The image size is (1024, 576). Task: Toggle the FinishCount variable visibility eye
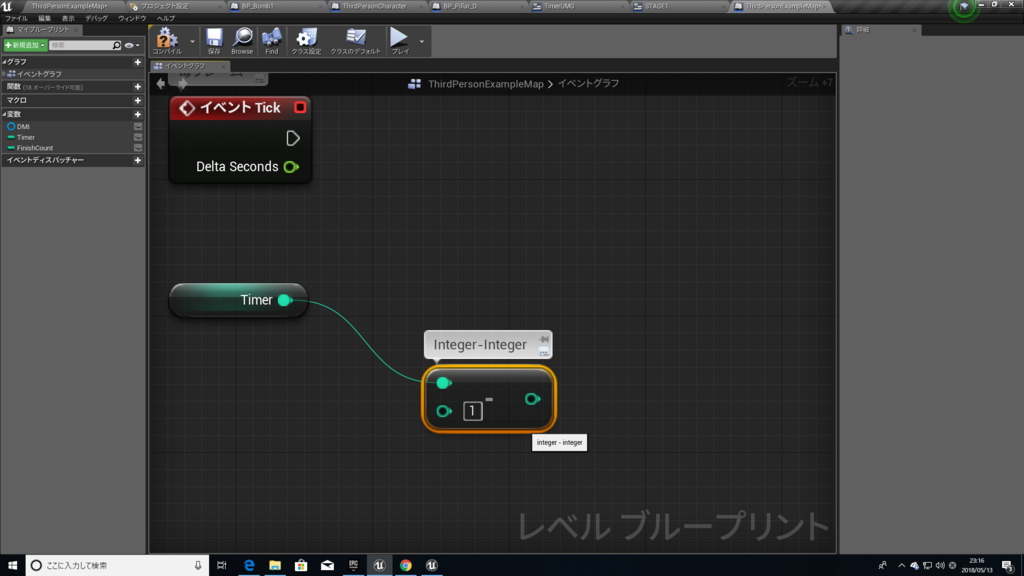pos(138,148)
